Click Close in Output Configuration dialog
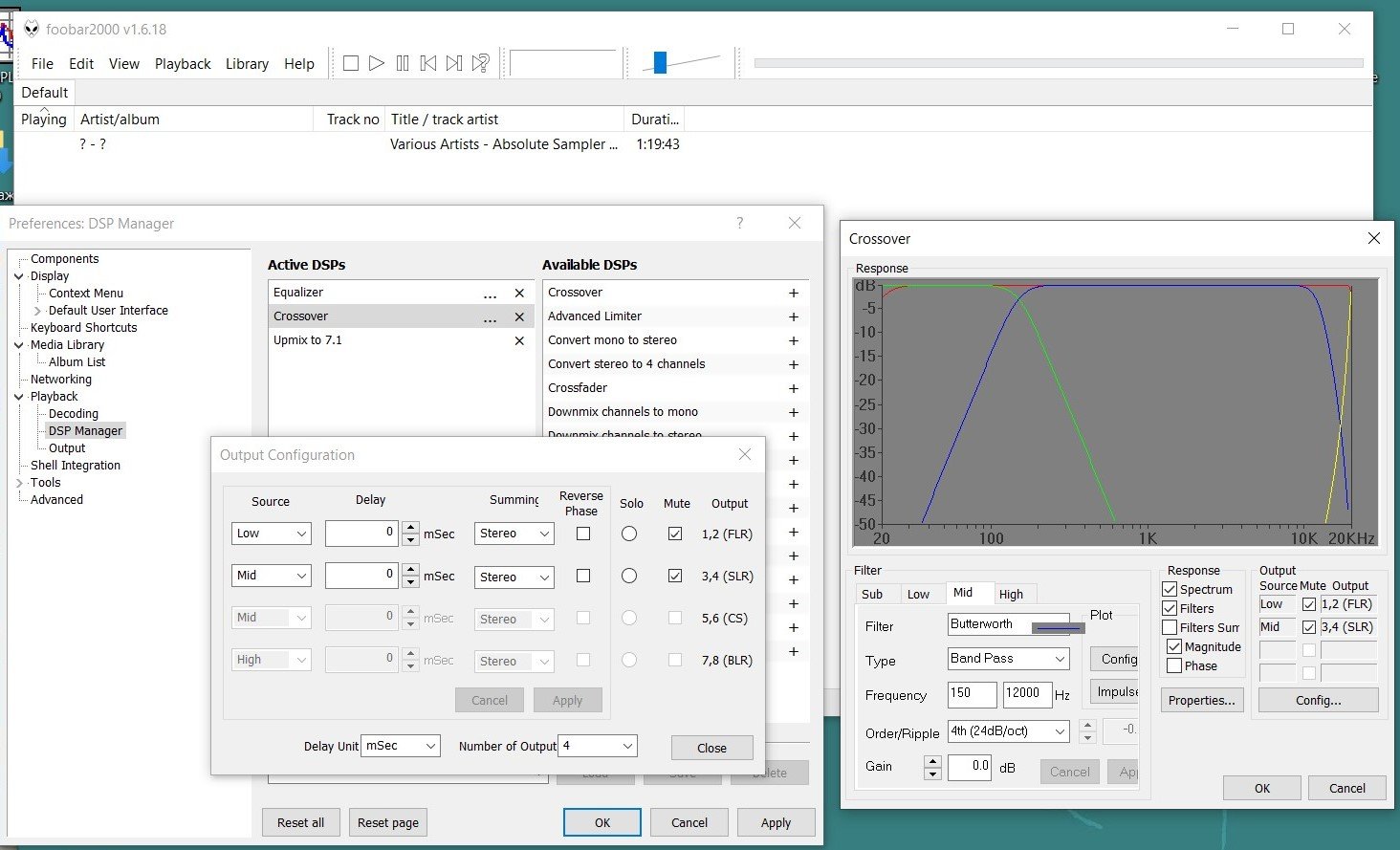The width and height of the screenshot is (1400, 850). tap(711, 748)
